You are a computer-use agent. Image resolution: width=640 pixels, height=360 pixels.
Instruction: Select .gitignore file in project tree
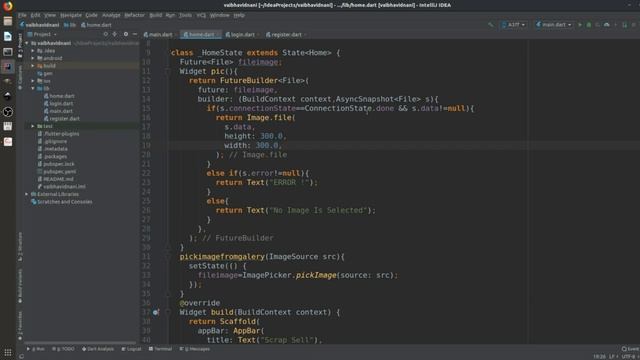(52, 142)
